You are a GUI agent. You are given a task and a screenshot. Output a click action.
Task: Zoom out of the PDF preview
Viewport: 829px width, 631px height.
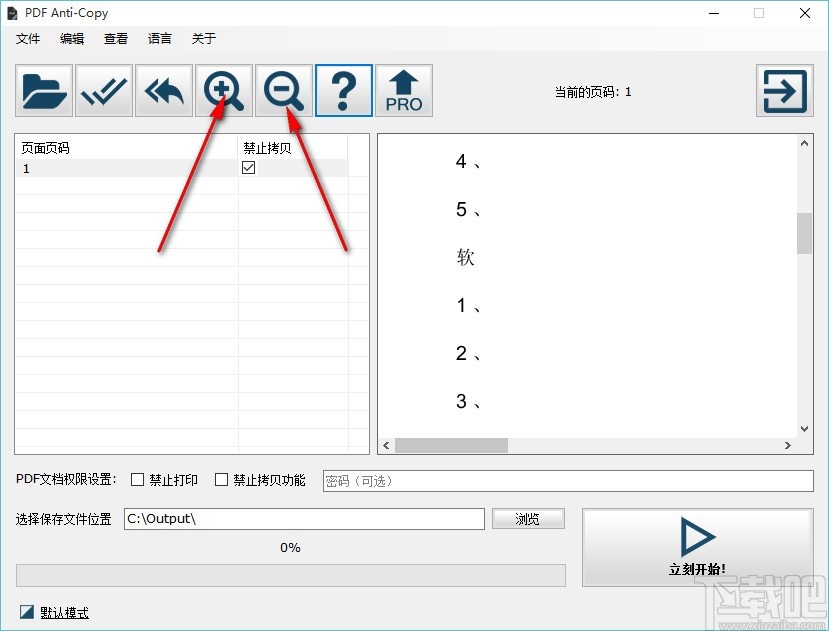point(284,90)
